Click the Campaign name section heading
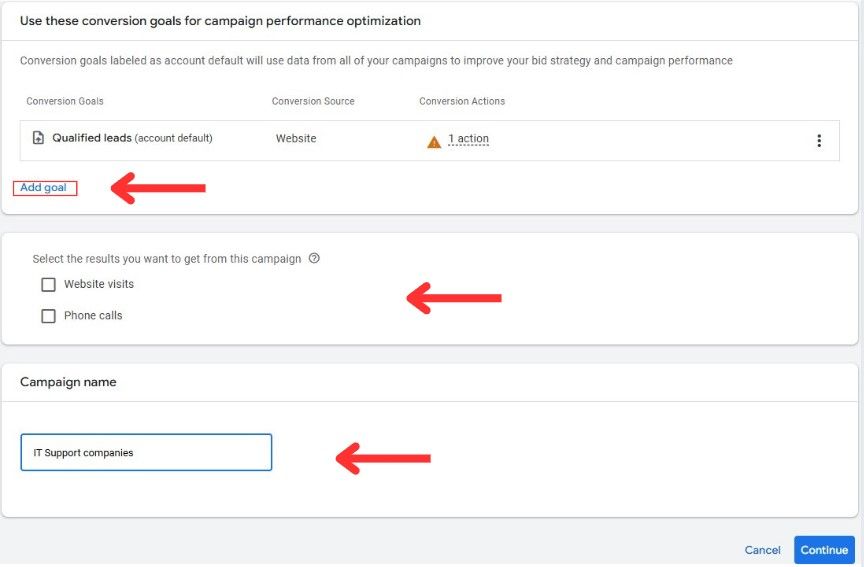864x567 pixels. (x=68, y=382)
